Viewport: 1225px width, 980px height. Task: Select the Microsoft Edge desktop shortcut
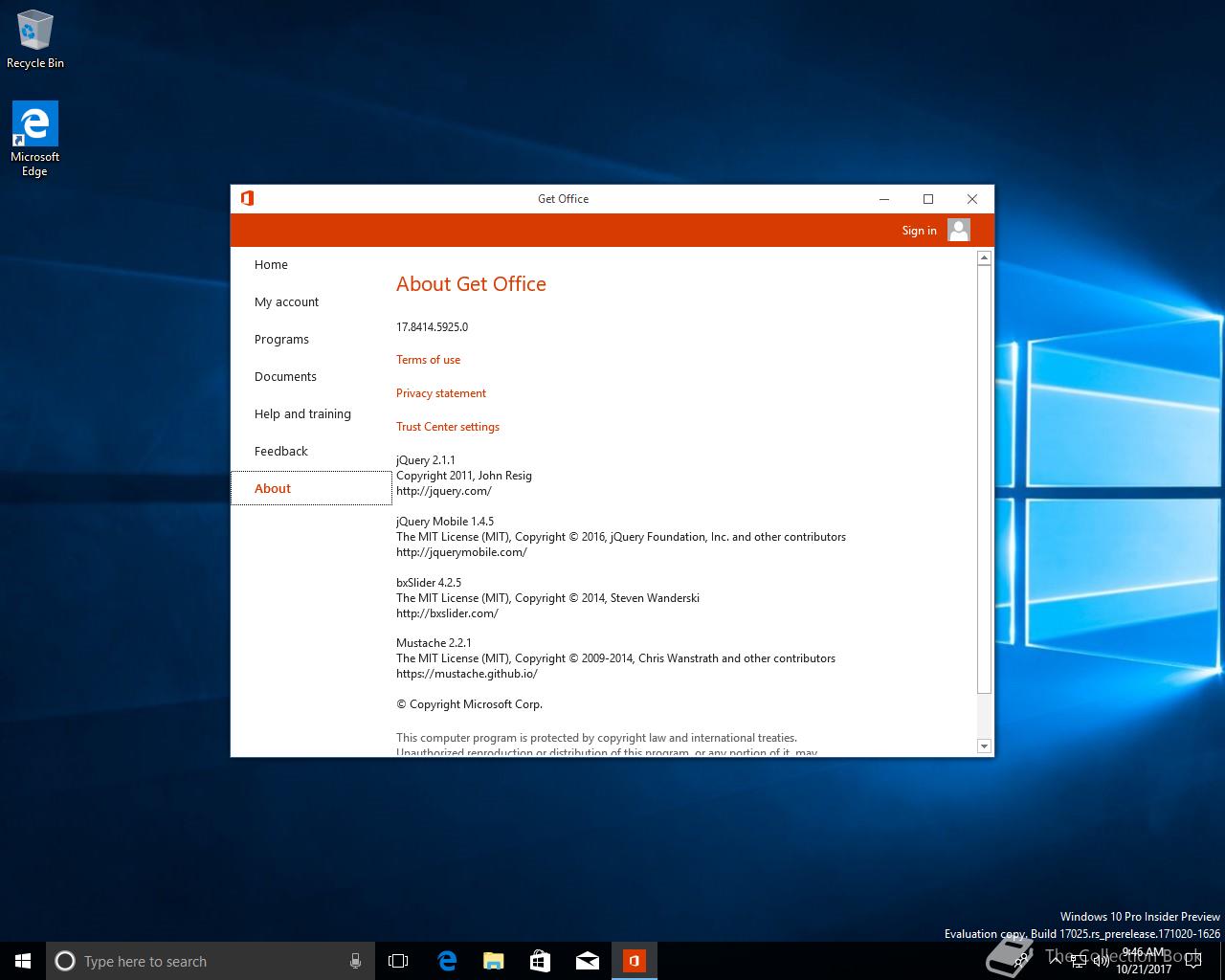click(x=35, y=140)
